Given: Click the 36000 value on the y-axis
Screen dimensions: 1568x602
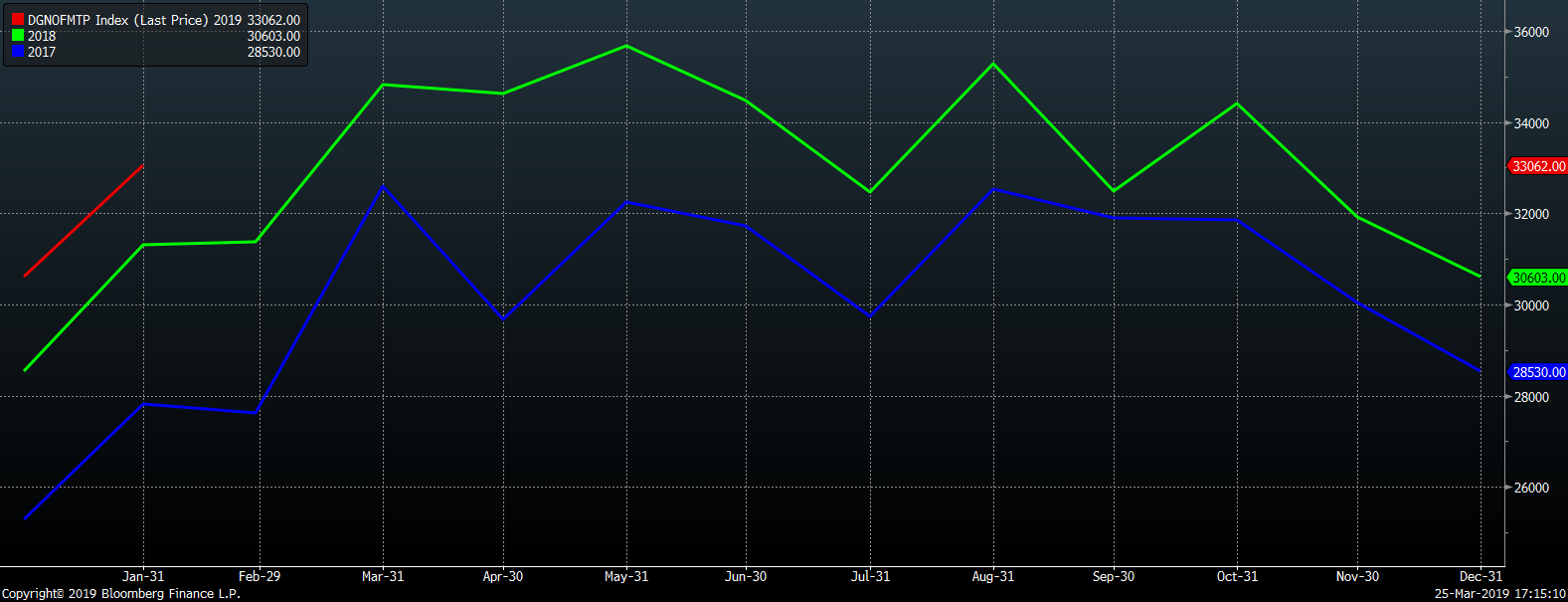Looking at the screenshot, I should [1531, 32].
